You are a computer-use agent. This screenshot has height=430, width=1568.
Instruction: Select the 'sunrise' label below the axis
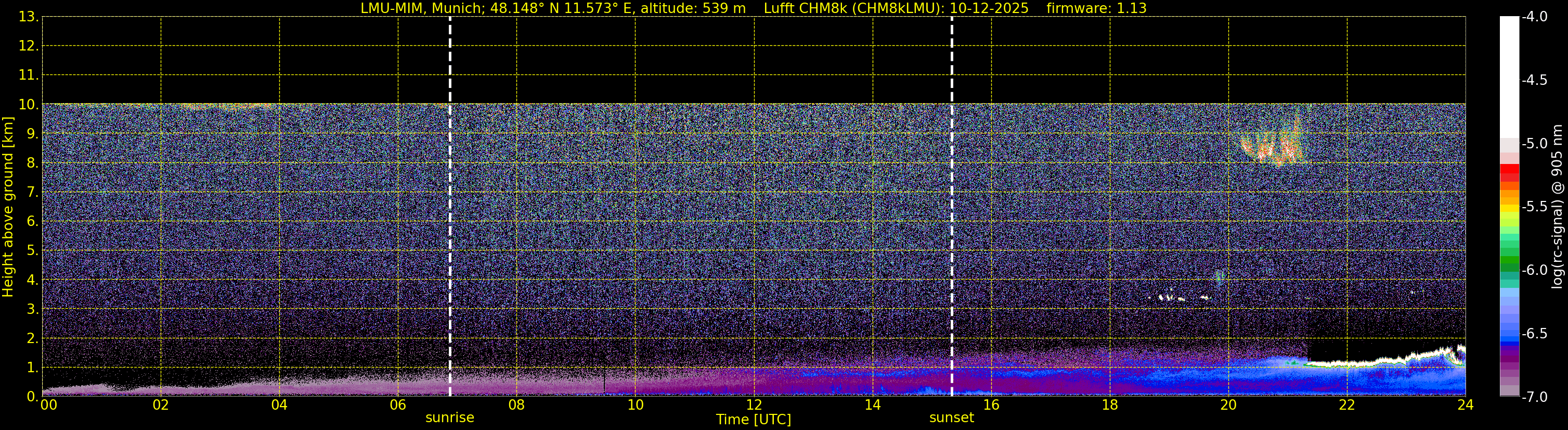[x=450, y=418]
